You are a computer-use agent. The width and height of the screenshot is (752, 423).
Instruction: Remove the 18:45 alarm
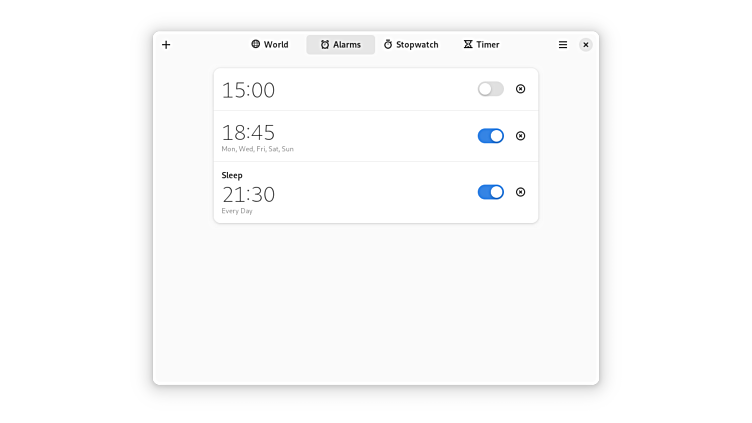click(520, 136)
